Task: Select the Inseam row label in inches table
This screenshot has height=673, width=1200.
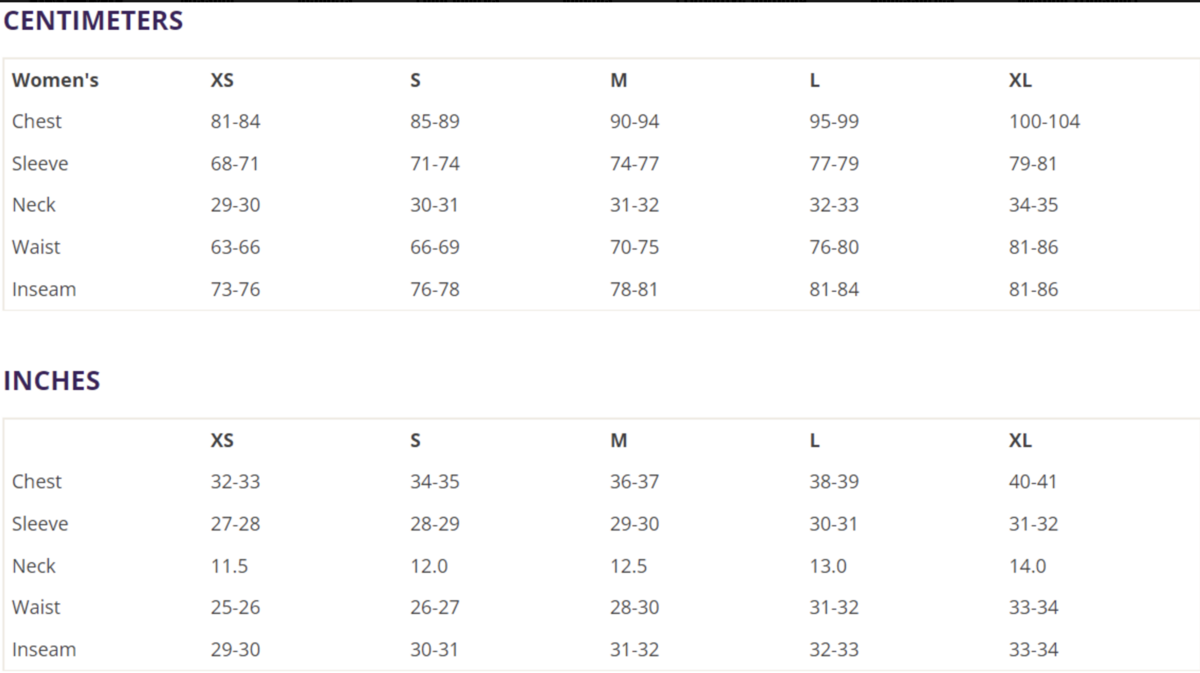Action: (x=44, y=649)
